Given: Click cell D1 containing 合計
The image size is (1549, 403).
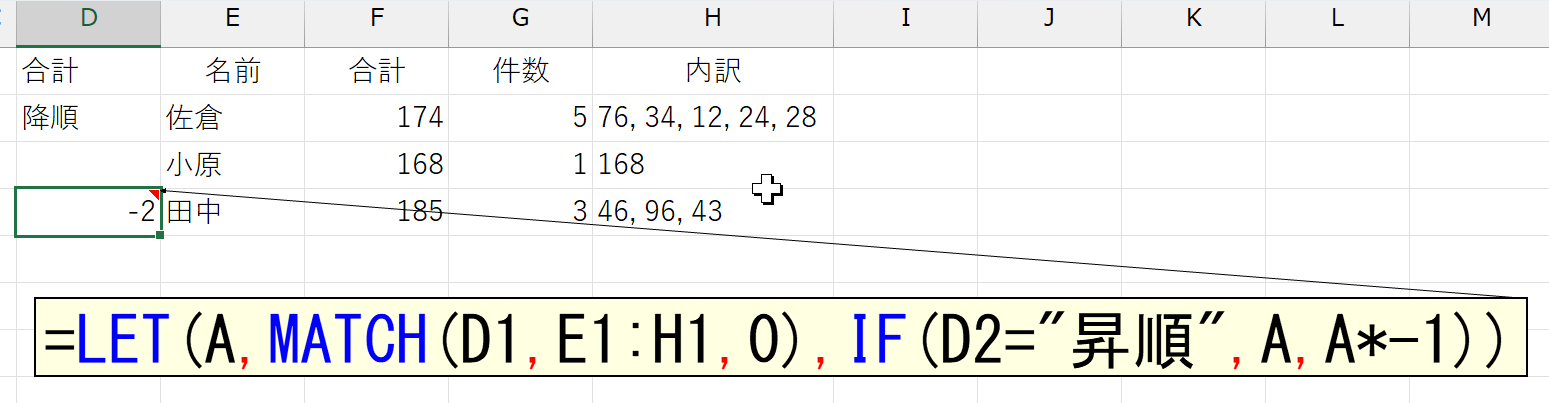Looking at the screenshot, I should click(x=88, y=71).
